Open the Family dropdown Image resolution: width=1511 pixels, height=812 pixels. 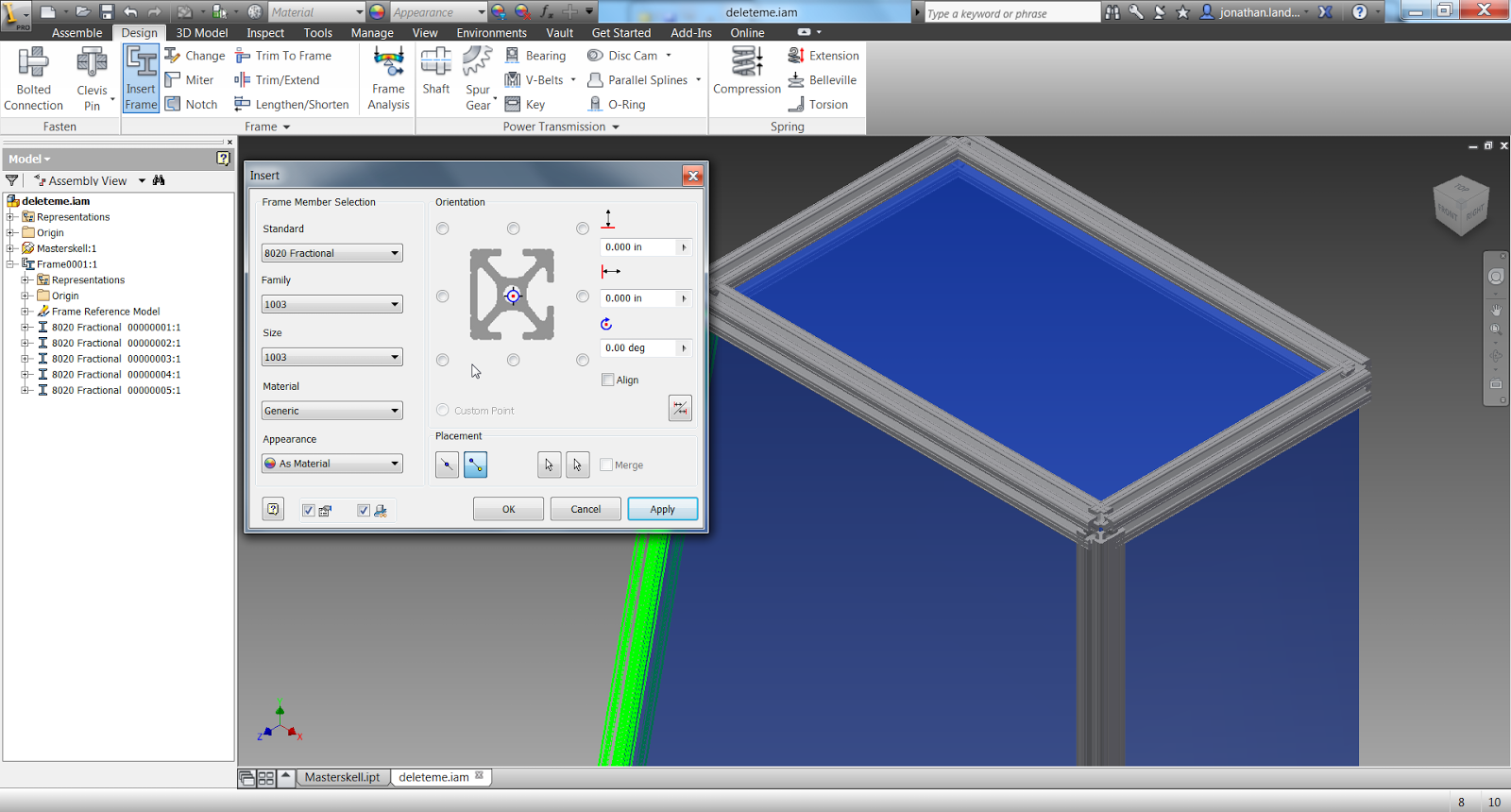(332, 304)
